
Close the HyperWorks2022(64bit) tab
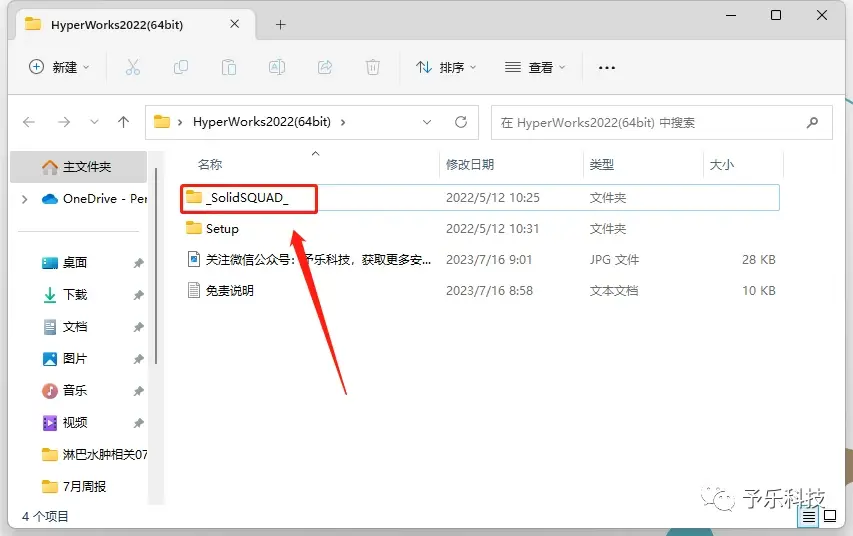point(234,24)
